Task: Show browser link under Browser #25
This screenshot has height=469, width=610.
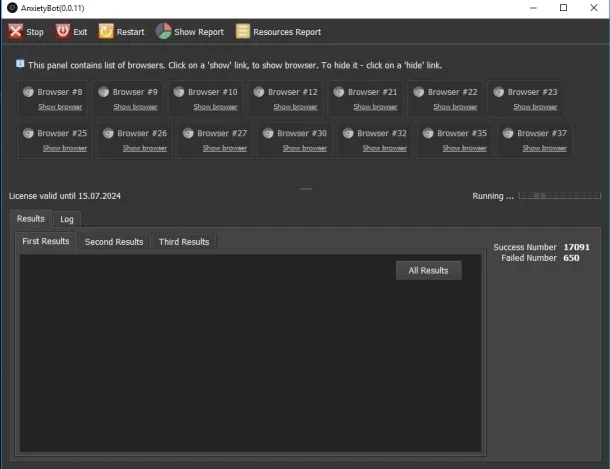Action: 65,148
